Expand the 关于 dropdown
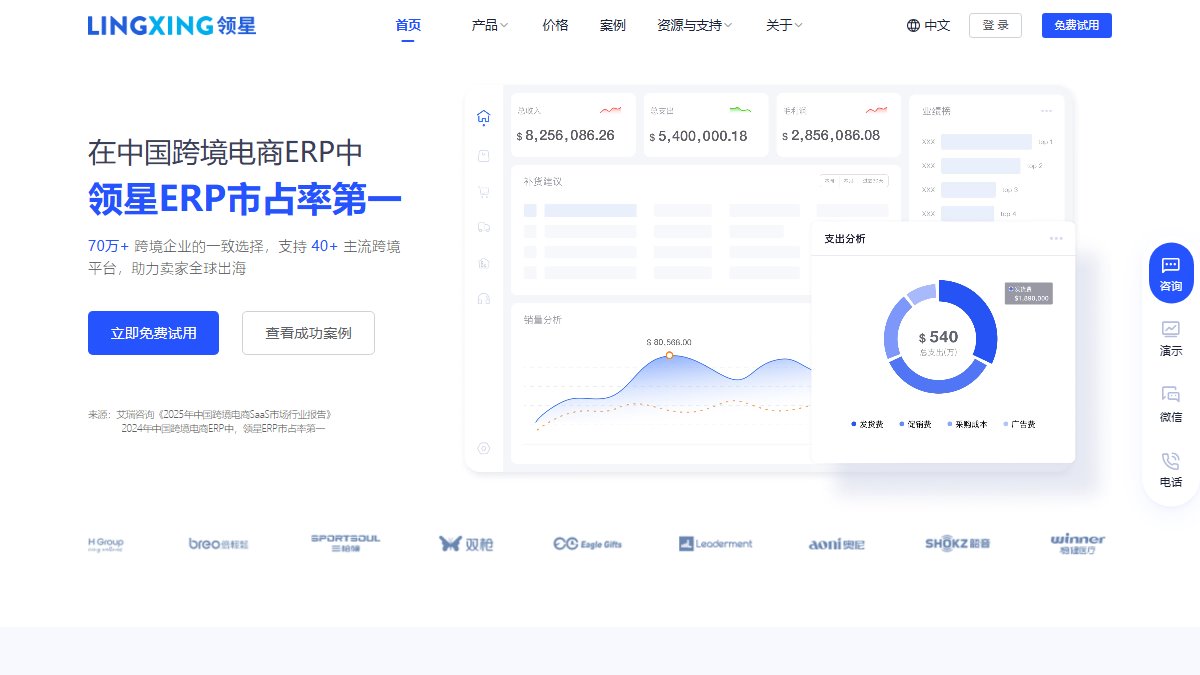Screen dimensions: 1200x675 tap(784, 25)
